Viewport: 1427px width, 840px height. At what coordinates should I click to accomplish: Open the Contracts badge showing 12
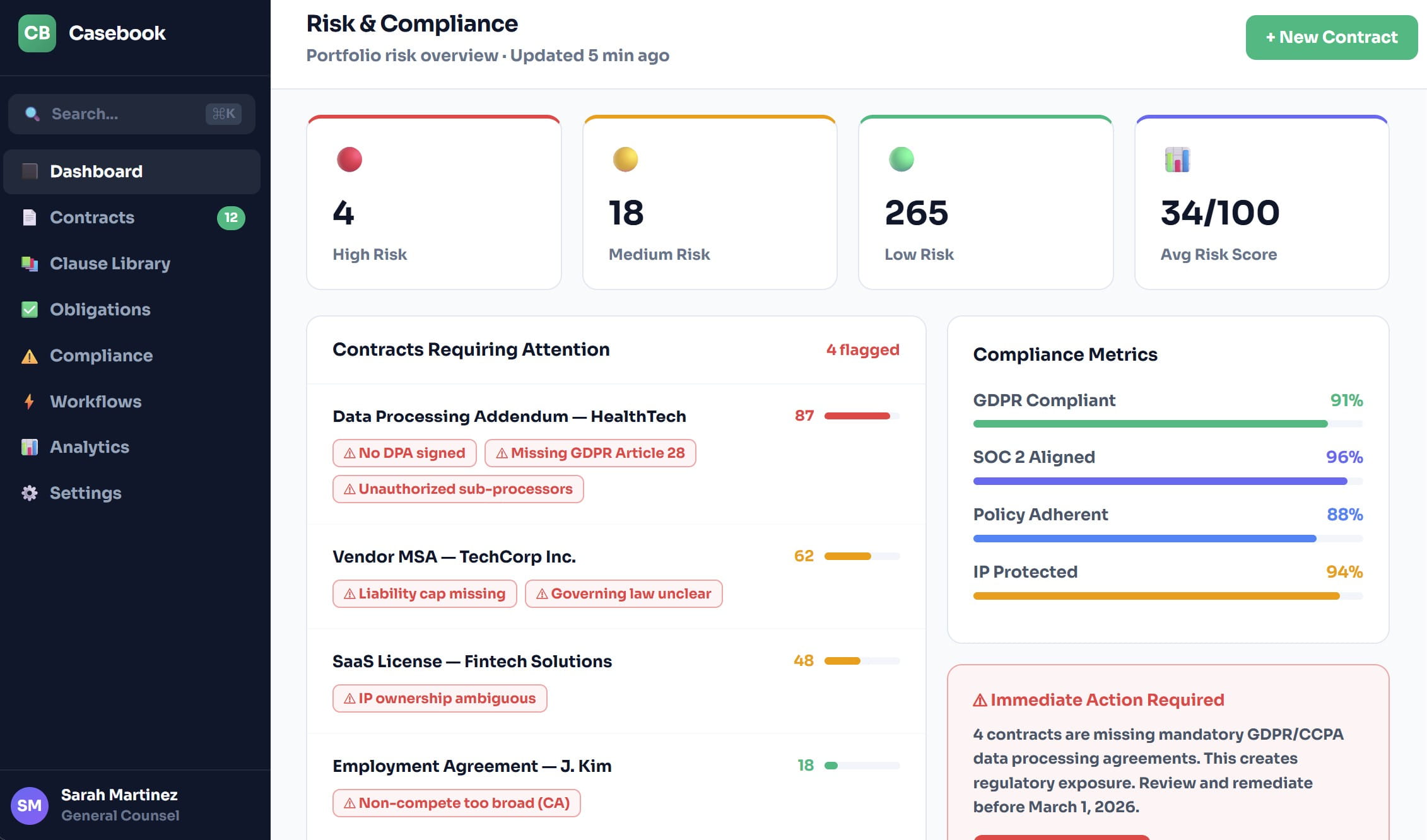point(231,218)
